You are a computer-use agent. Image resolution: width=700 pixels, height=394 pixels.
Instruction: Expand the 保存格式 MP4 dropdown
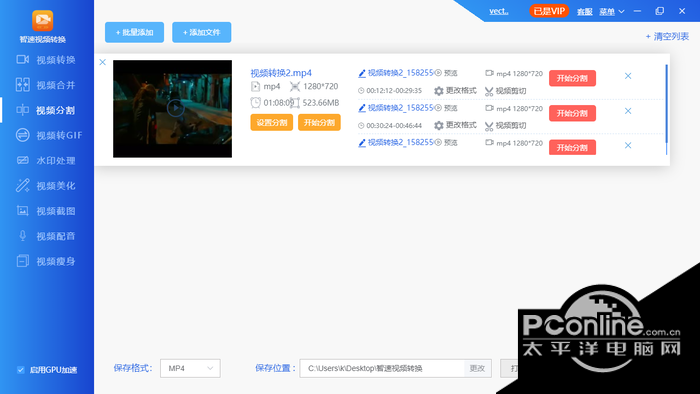(x=190, y=368)
